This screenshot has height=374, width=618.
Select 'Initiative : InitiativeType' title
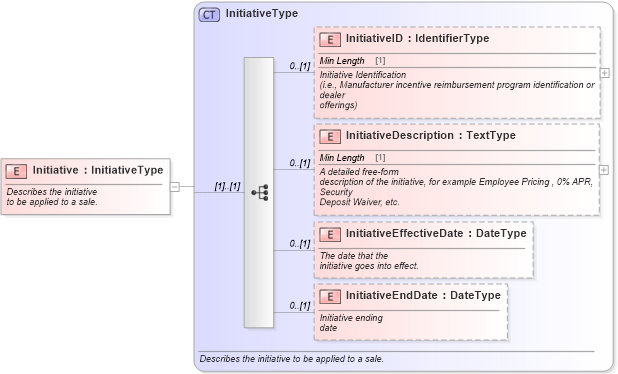pos(98,170)
